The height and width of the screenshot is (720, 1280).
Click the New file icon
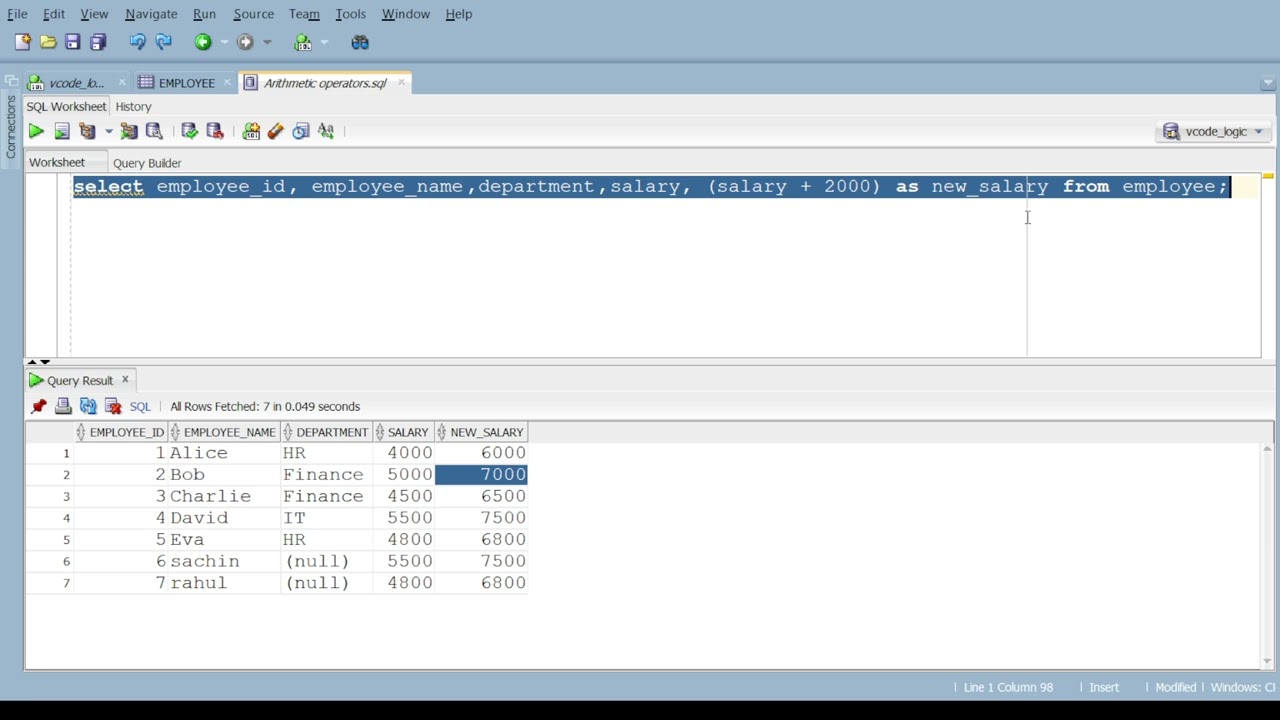pos(22,42)
